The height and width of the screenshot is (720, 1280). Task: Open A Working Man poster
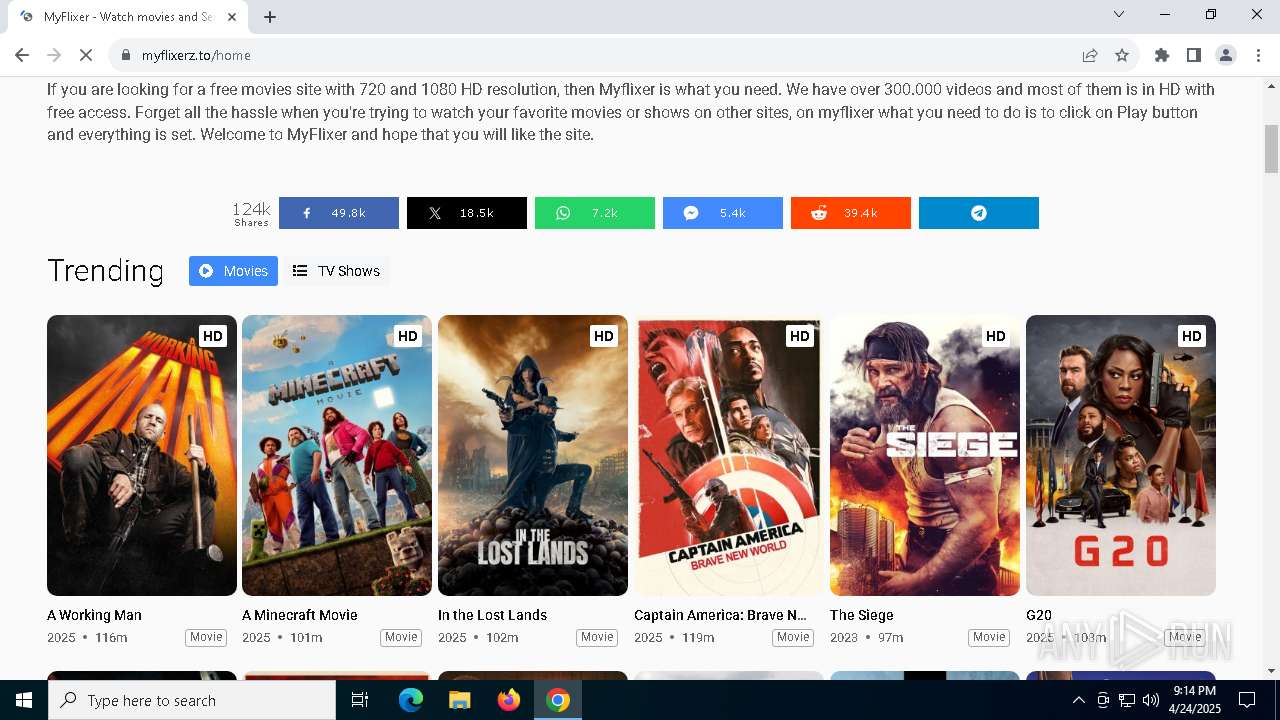pos(142,455)
